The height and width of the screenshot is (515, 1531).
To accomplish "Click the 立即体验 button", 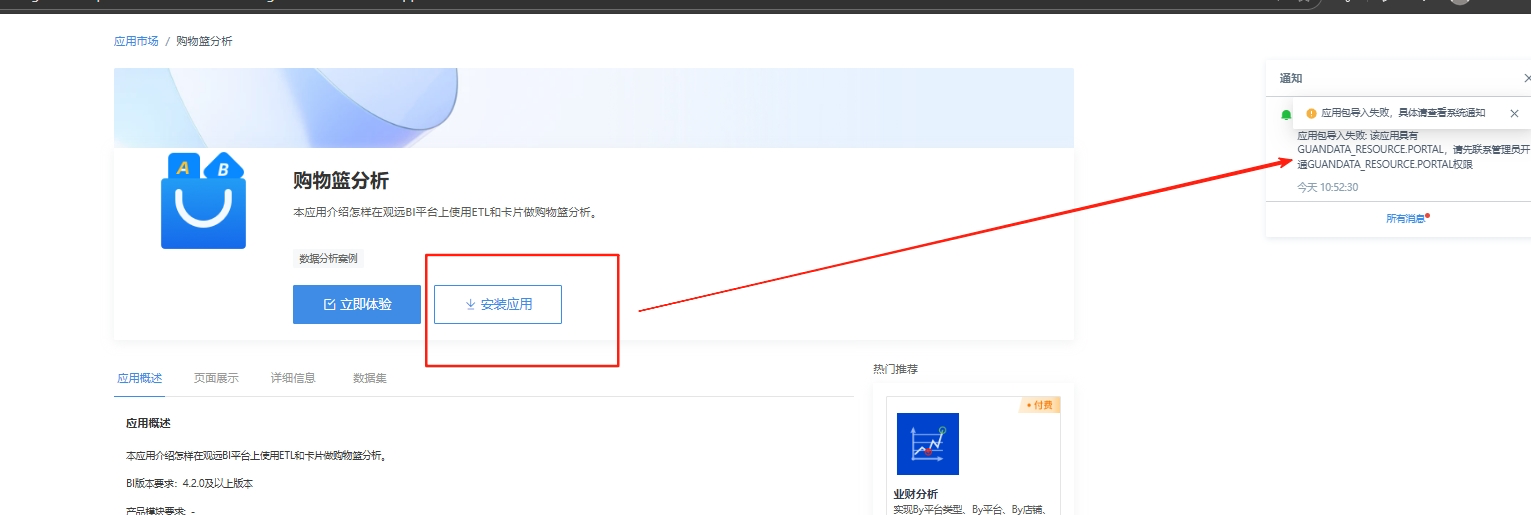I will point(357,304).
